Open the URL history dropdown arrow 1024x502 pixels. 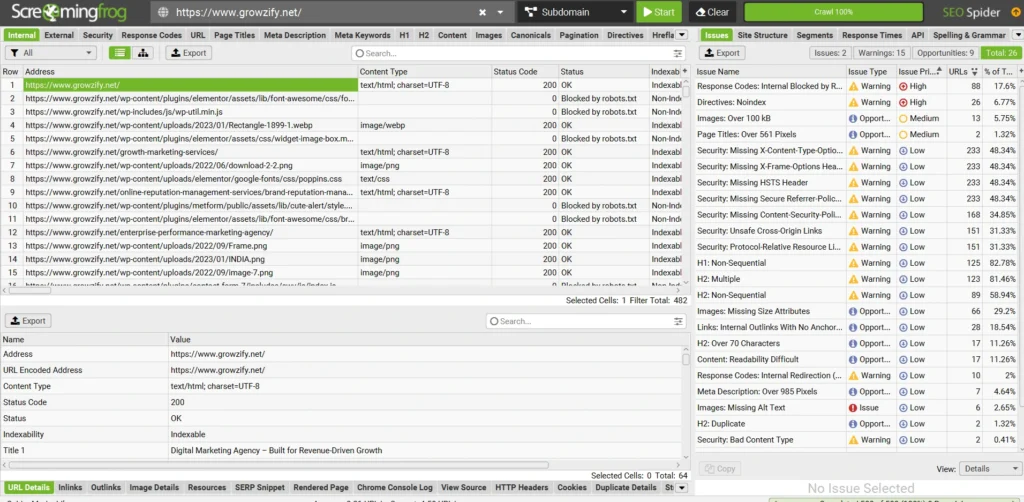tap(500, 12)
